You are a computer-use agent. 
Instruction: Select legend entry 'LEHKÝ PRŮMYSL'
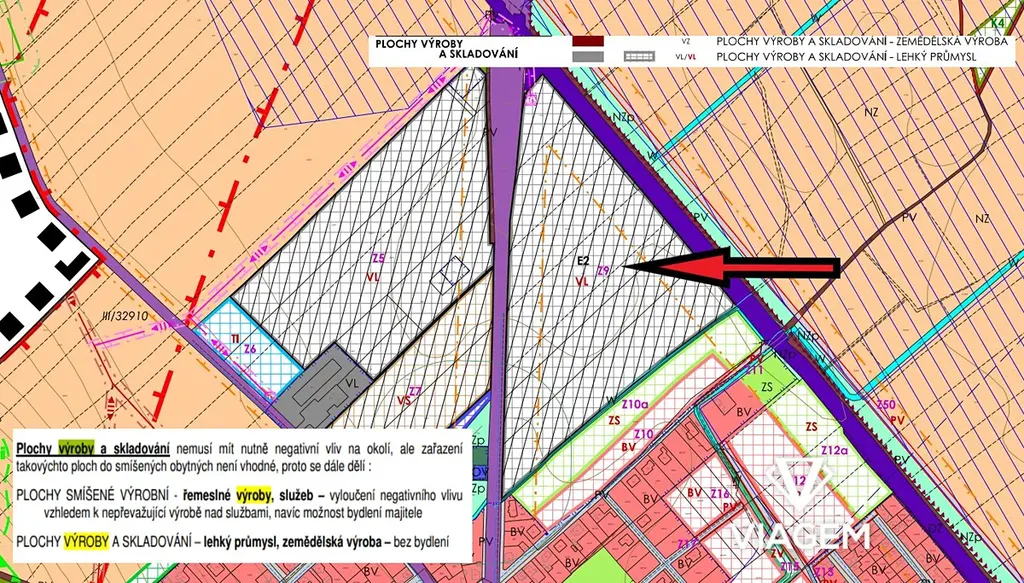pyautogui.click(x=845, y=57)
